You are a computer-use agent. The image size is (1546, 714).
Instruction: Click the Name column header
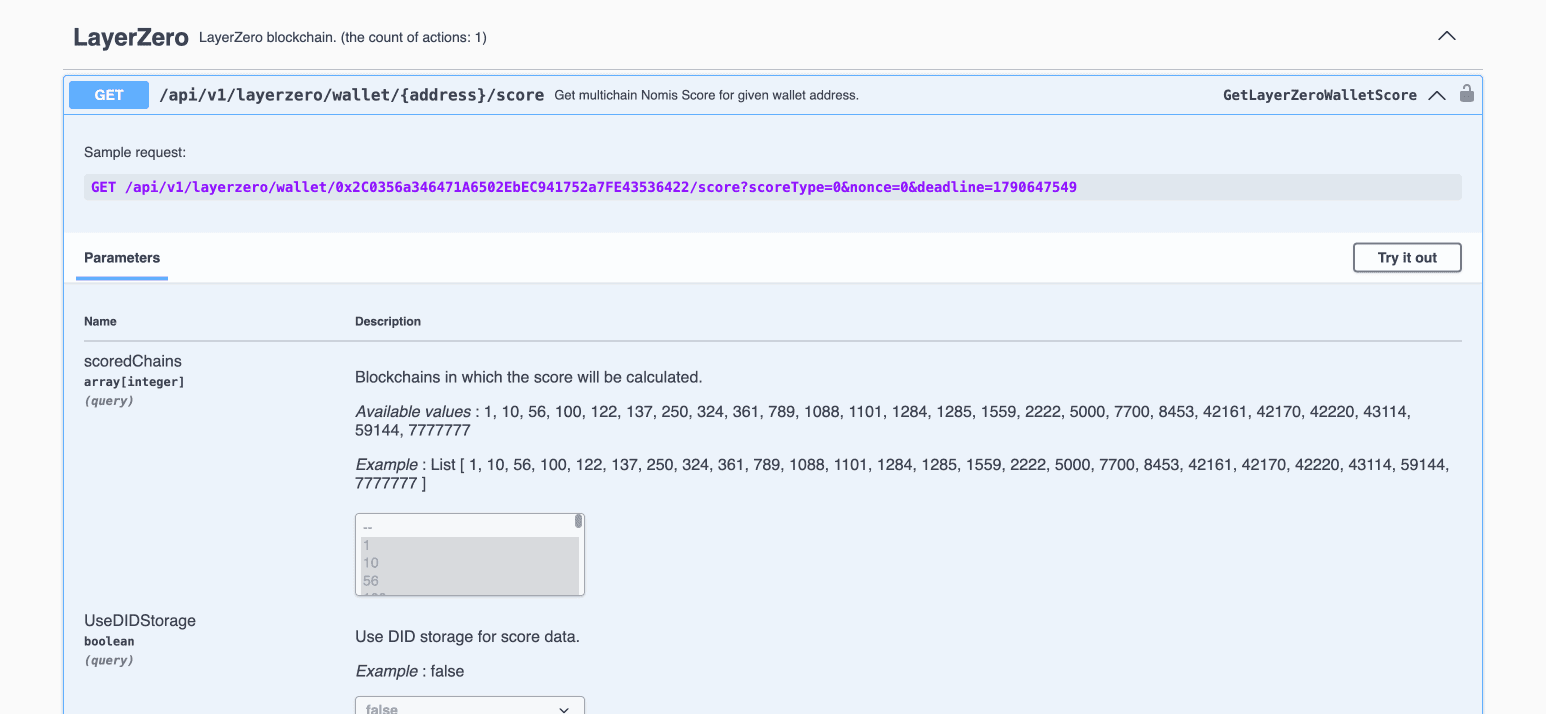[100, 321]
